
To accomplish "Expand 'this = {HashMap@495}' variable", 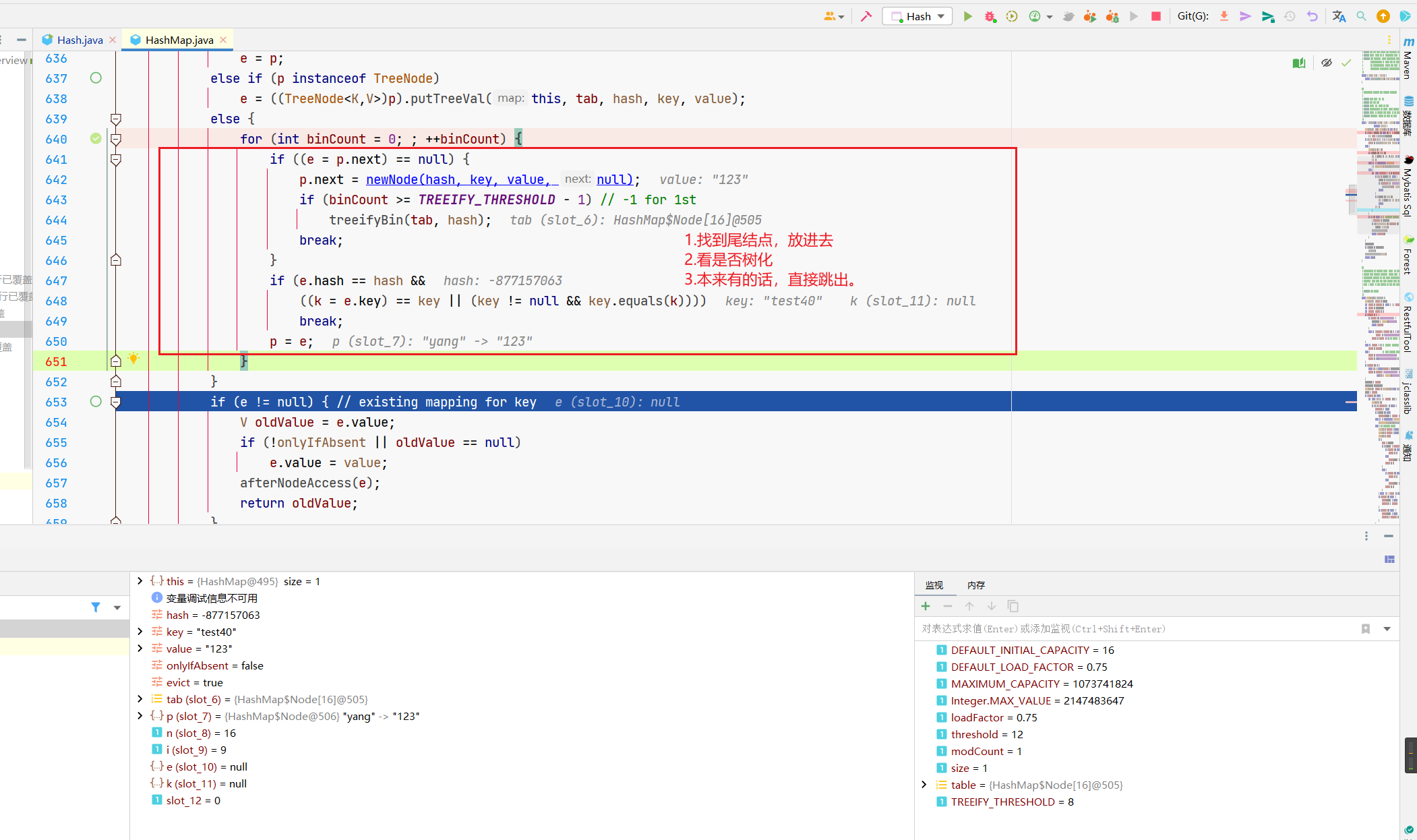I will 140,581.
